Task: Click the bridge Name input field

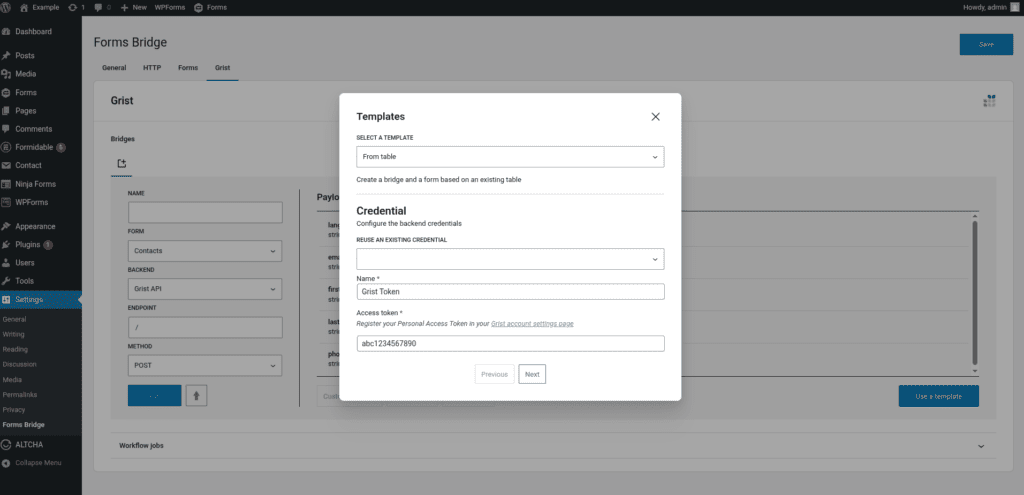Action: click(x=205, y=212)
